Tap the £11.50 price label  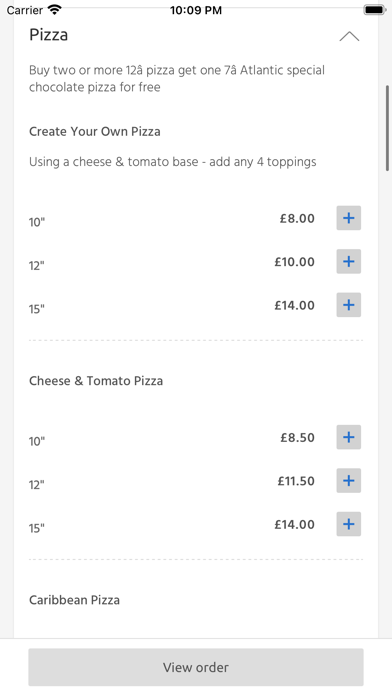(296, 481)
